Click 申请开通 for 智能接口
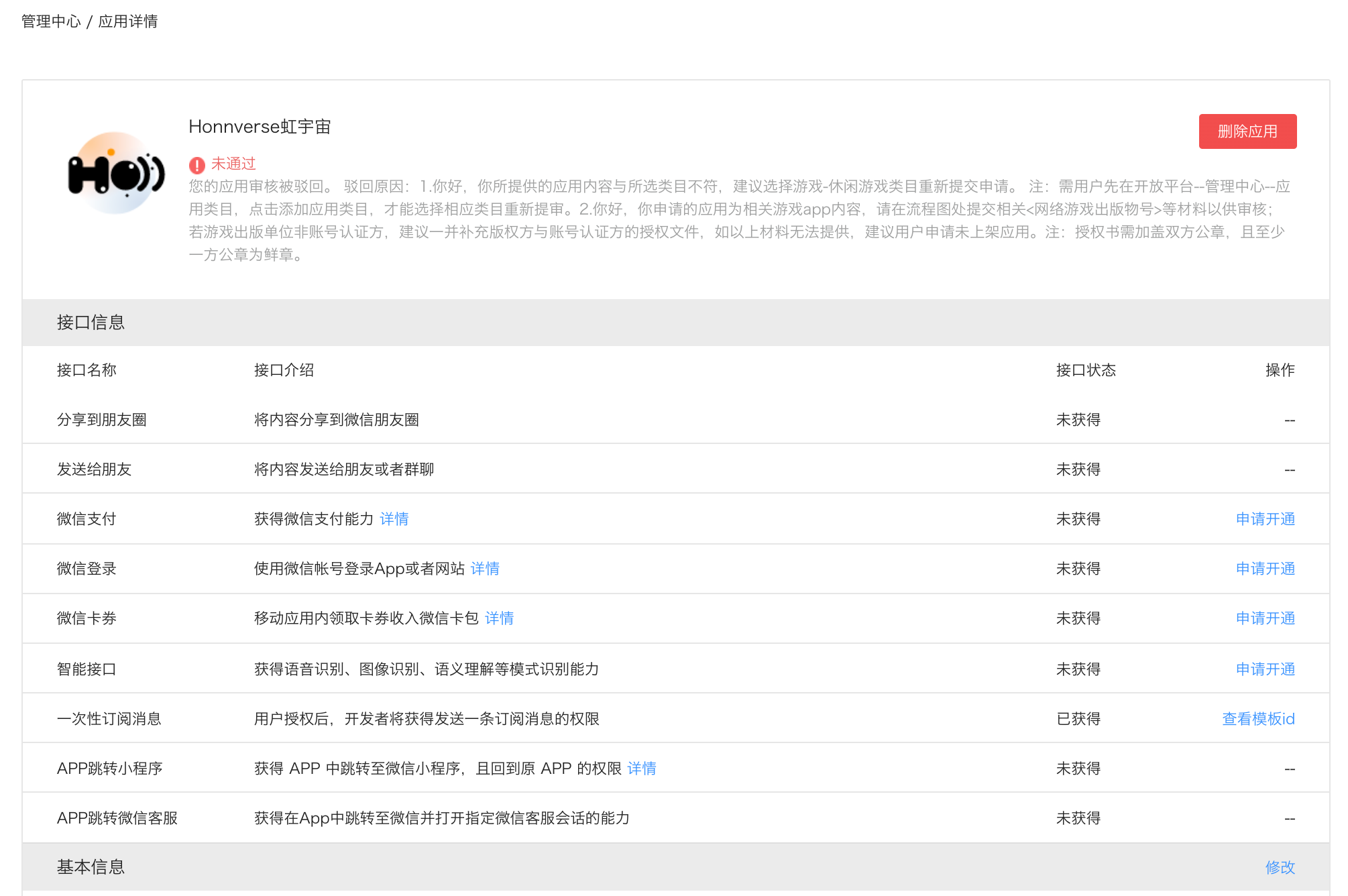The image size is (1348, 896). coord(1265,669)
